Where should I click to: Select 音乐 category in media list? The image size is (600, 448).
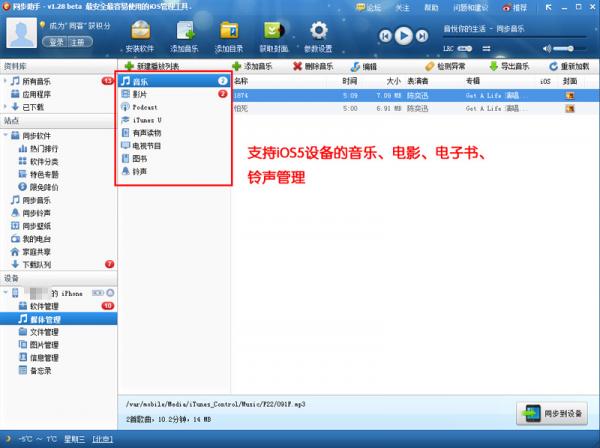174,81
